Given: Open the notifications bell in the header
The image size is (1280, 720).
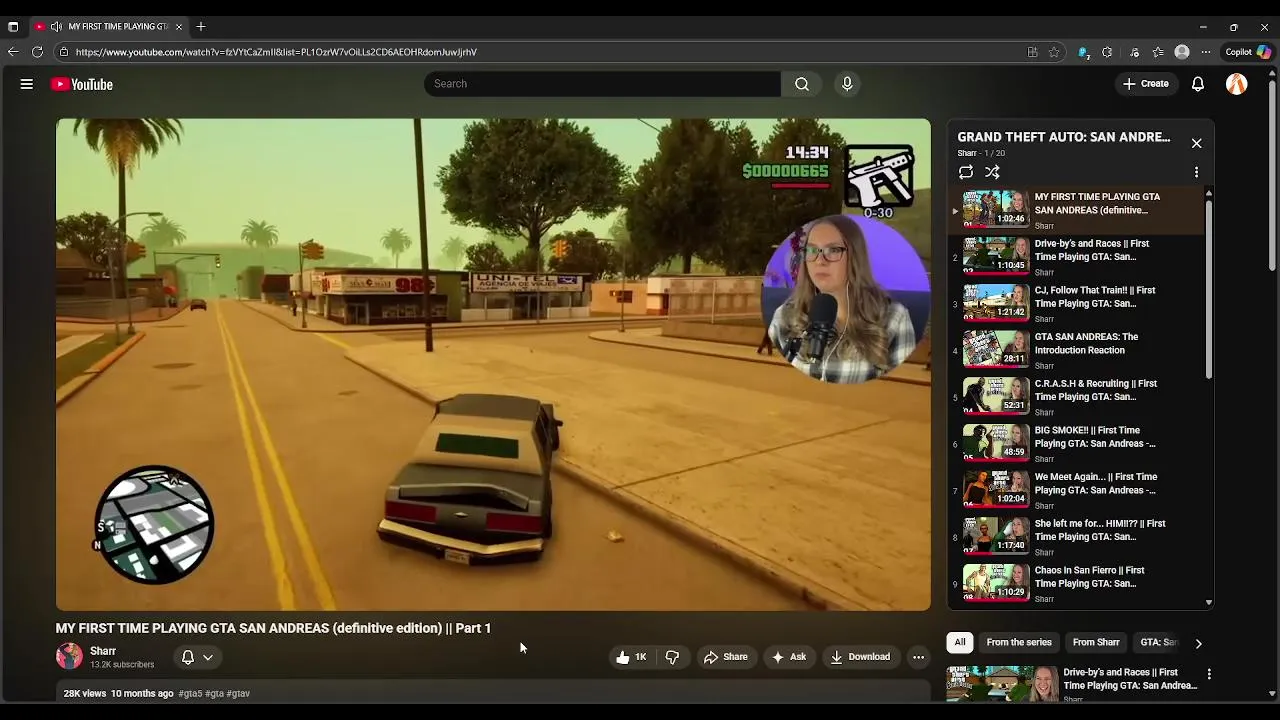Looking at the screenshot, I should (1197, 84).
